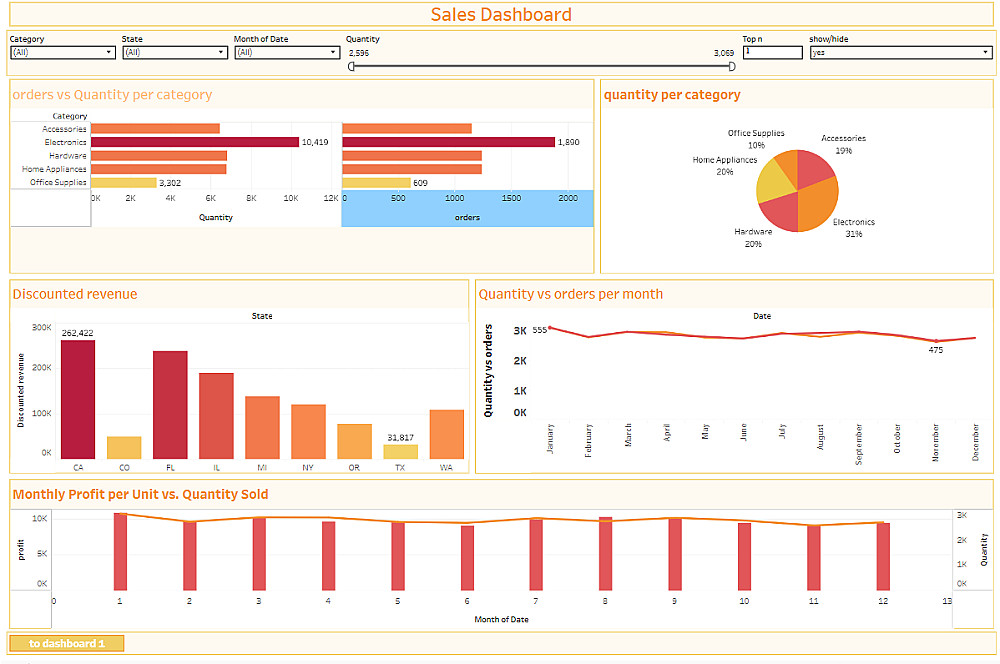This screenshot has height=664, width=1000.
Task: Select the TX discounted revenue bar
Action: tap(401, 452)
